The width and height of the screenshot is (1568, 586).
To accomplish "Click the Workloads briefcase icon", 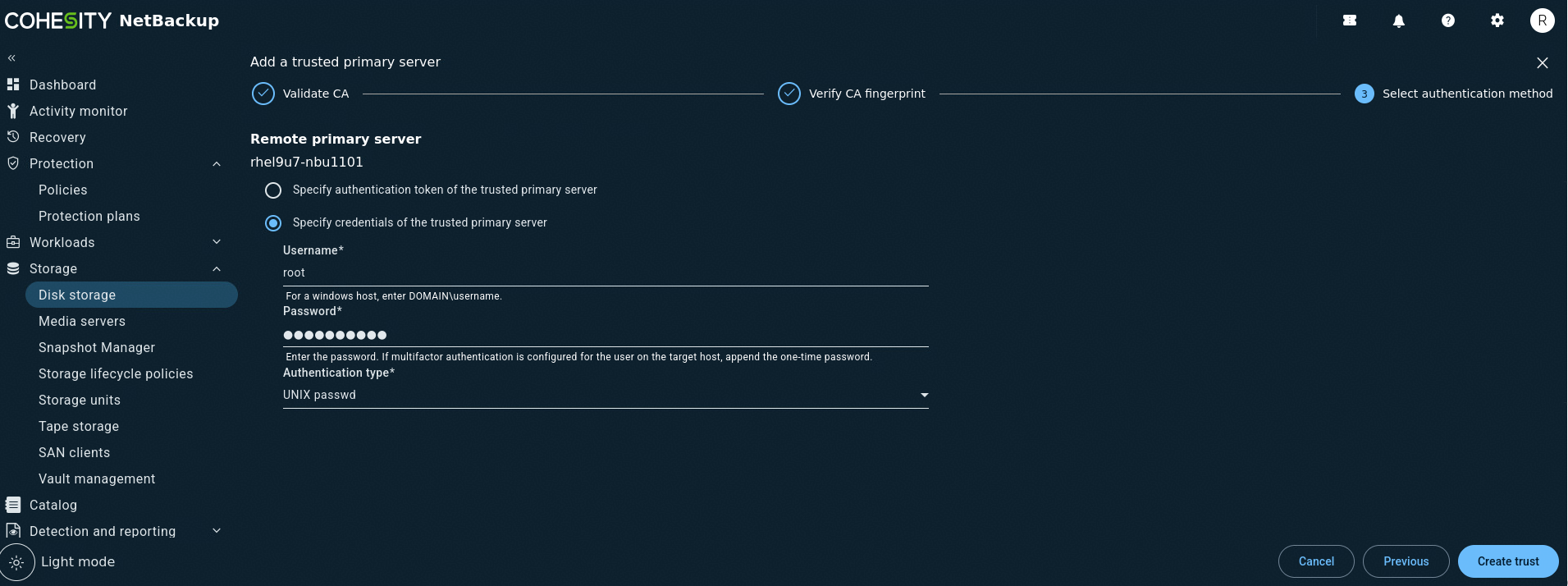I will tap(13, 242).
